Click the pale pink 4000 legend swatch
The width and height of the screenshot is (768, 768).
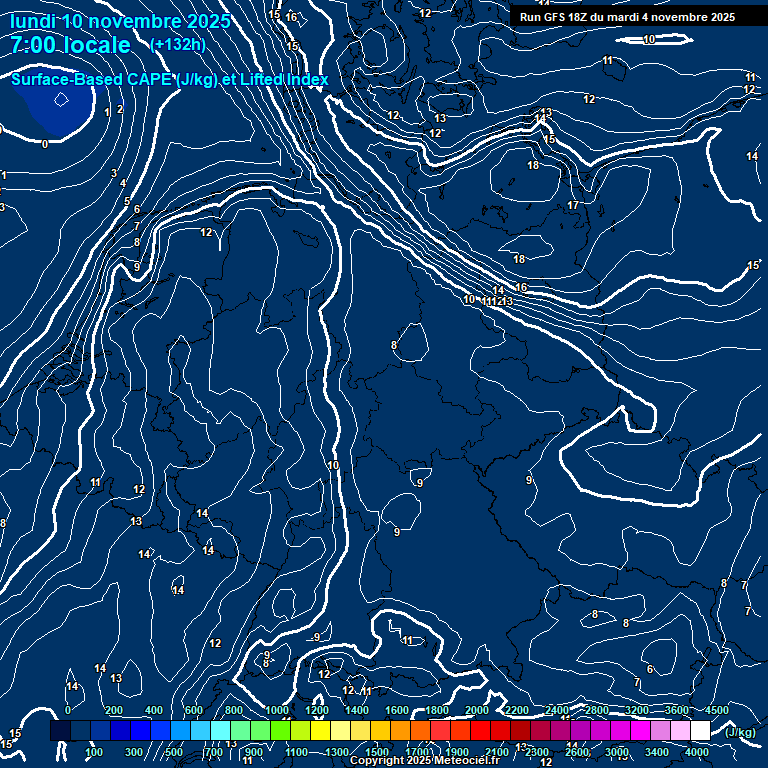pos(680,731)
